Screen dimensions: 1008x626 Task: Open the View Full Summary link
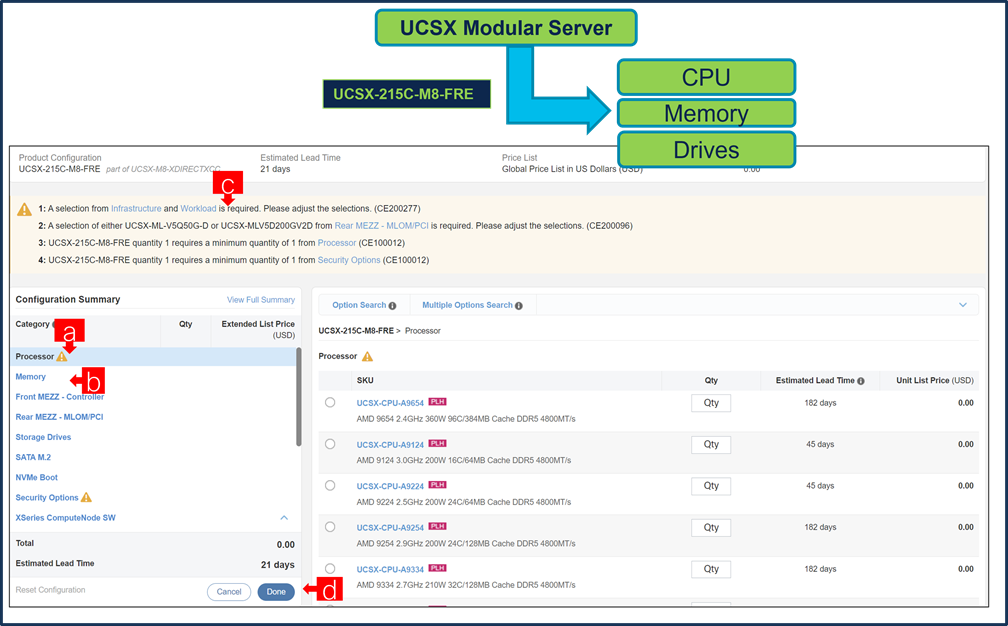tap(261, 300)
